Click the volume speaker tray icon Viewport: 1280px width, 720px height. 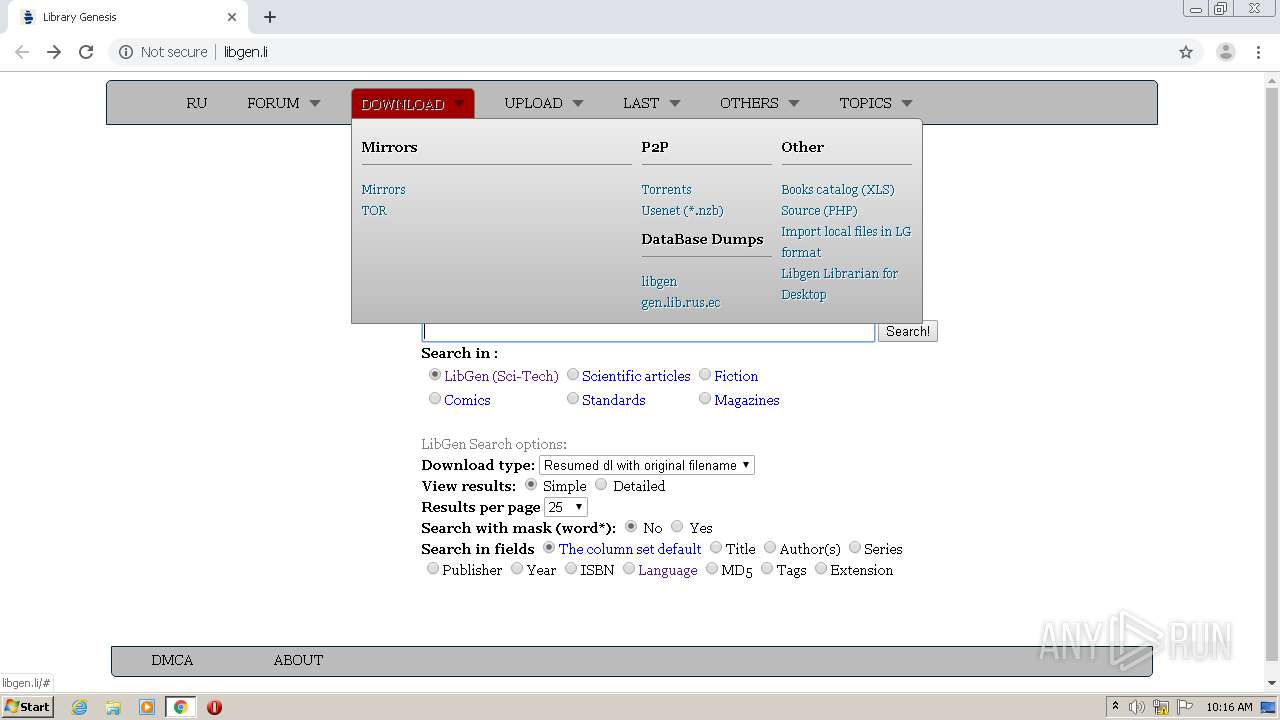pos(1137,707)
